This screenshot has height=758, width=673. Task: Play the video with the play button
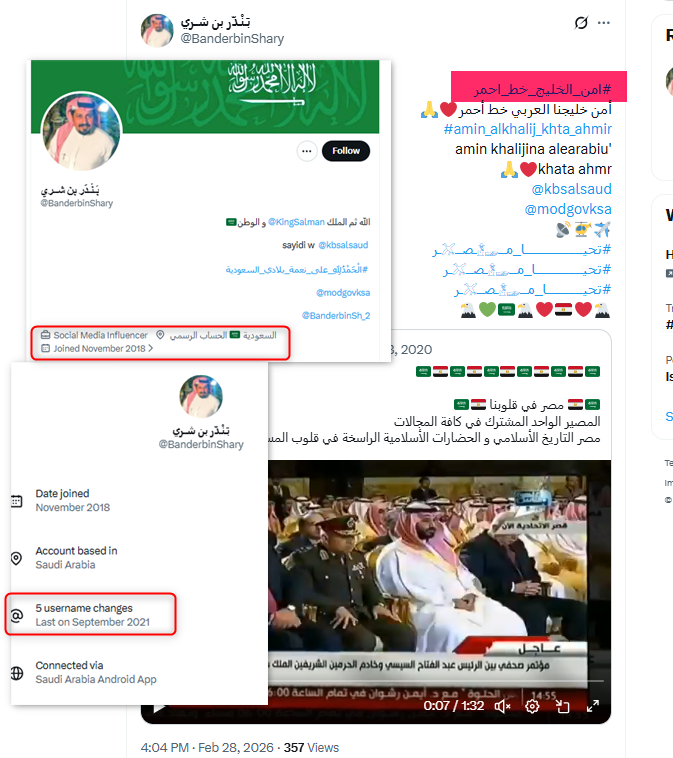[158, 709]
